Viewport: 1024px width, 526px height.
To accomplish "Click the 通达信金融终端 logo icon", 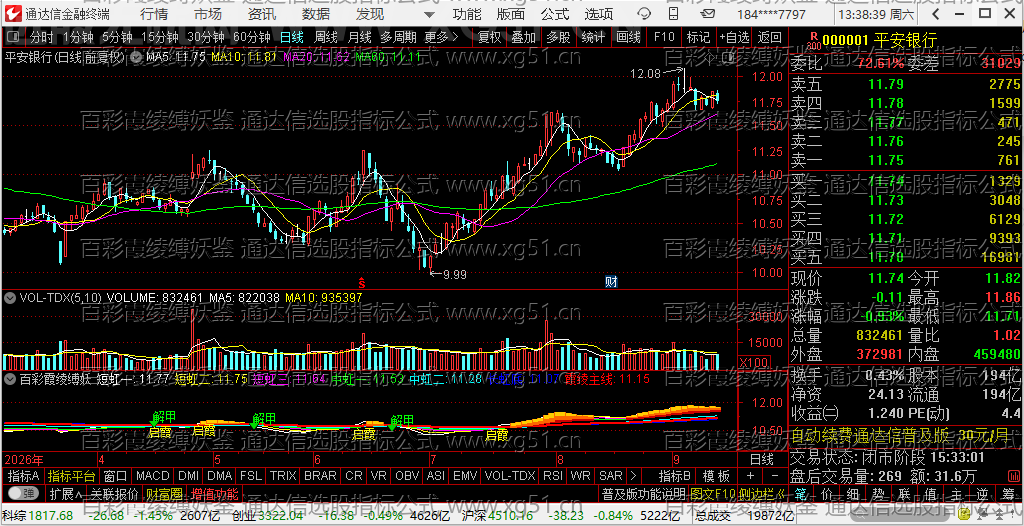I will pyautogui.click(x=14, y=14).
